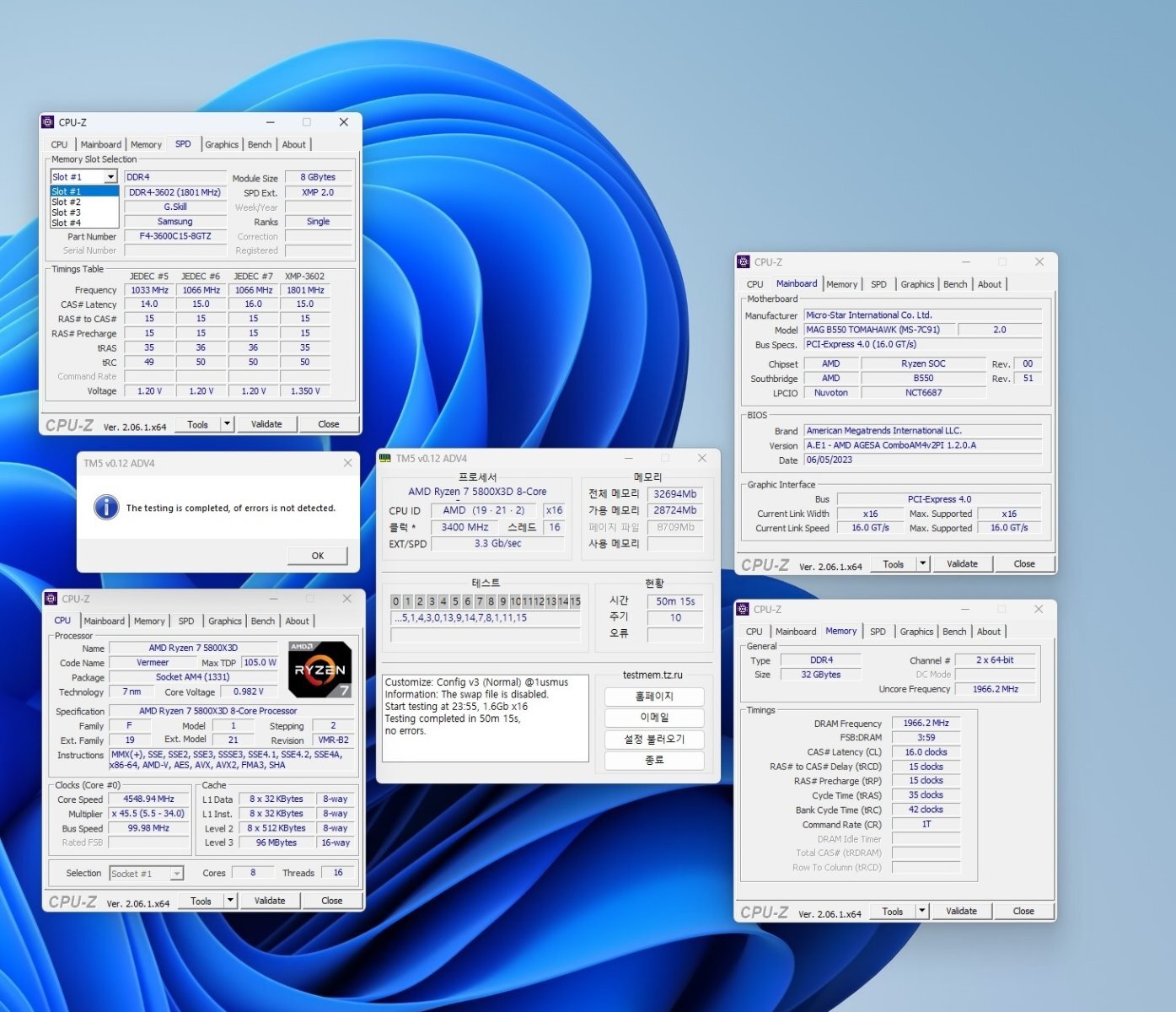Click the TM5 test log text box
Screen dimensions: 1176x1012
pos(486,719)
